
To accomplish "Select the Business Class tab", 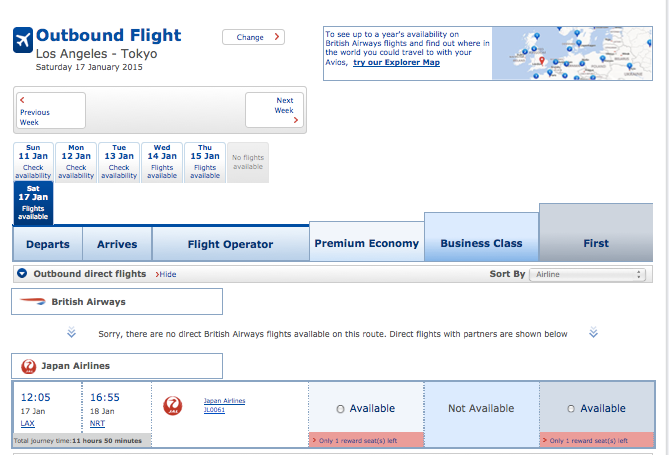I will coord(481,243).
